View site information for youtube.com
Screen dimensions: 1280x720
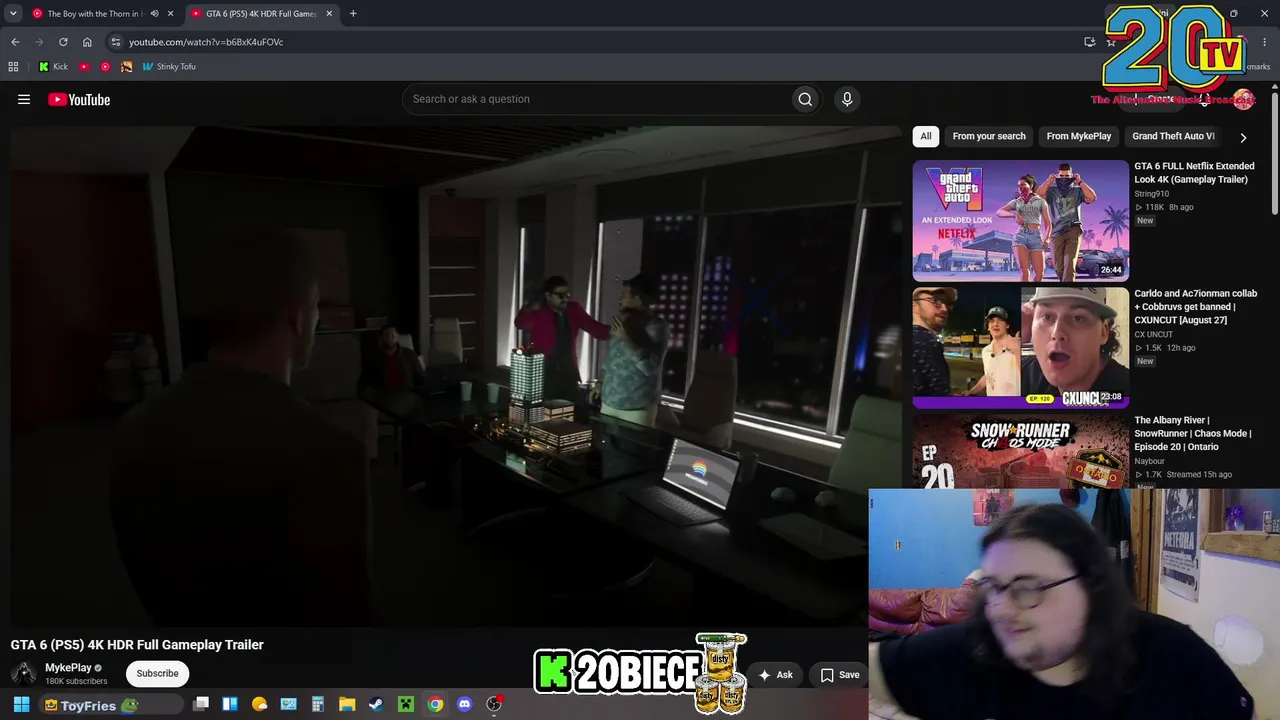pyautogui.click(x=116, y=42)
